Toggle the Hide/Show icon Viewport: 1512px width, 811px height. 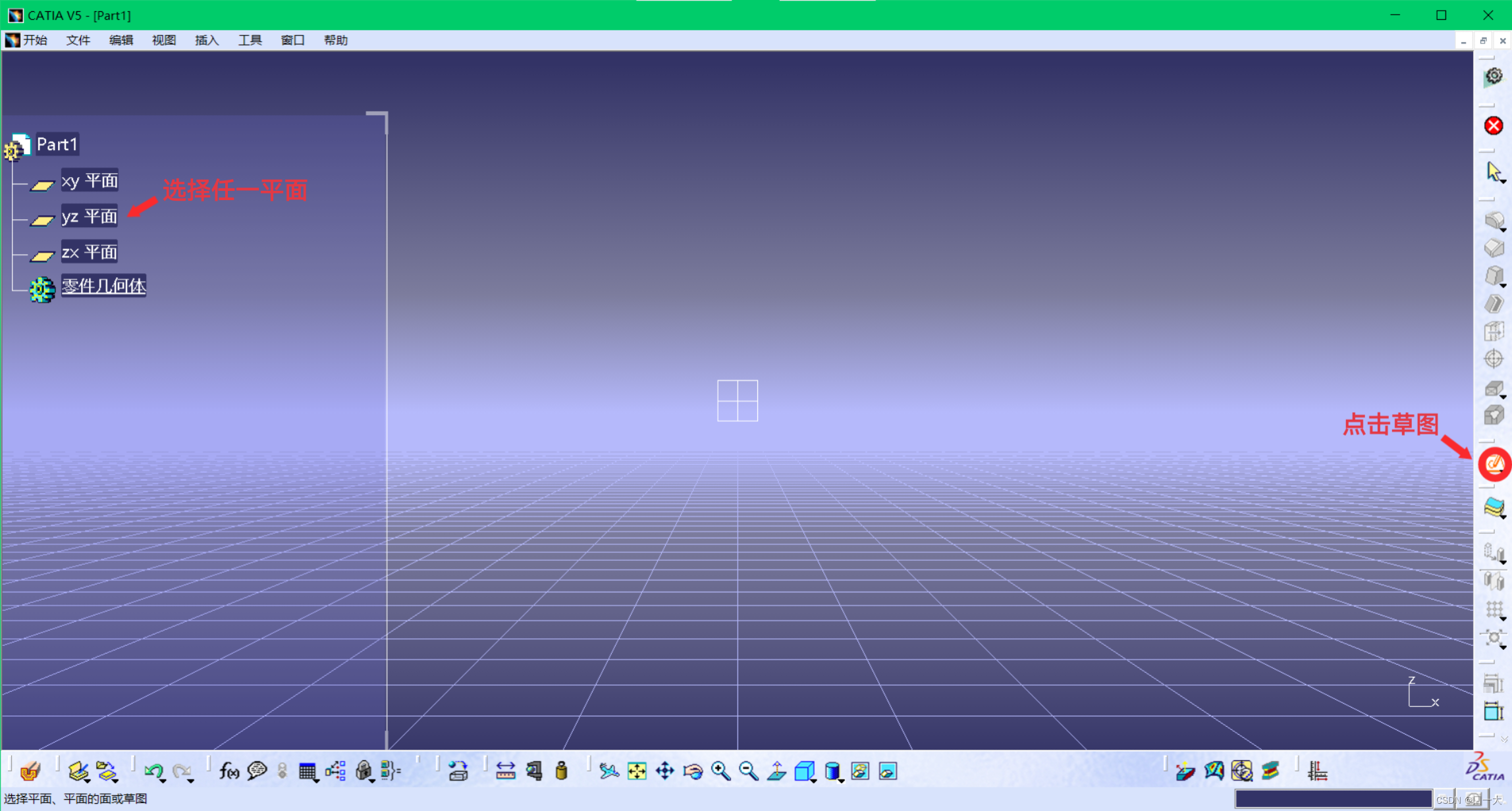pyautogui.click(x=860, y=771)
